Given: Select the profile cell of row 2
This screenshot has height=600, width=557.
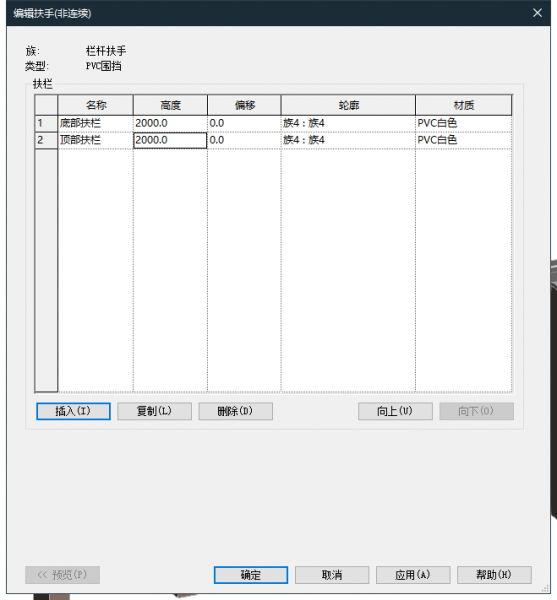Looking at the screenshot, I should [x=348, y=140].
